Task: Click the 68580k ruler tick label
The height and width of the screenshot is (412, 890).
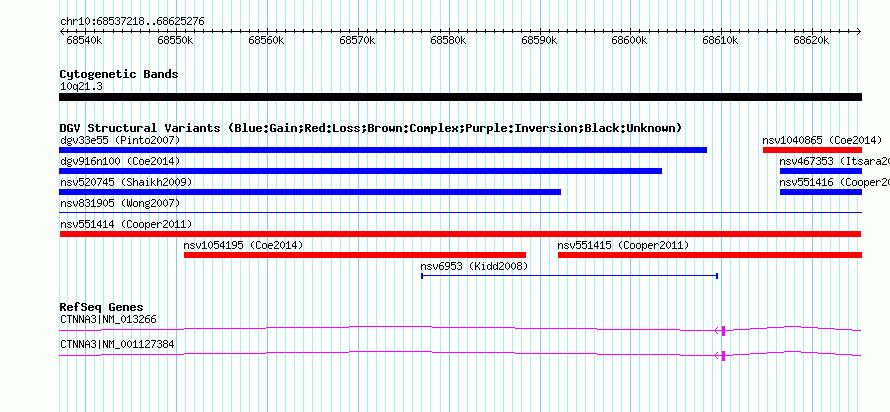Action: click(x=448, y=41)
